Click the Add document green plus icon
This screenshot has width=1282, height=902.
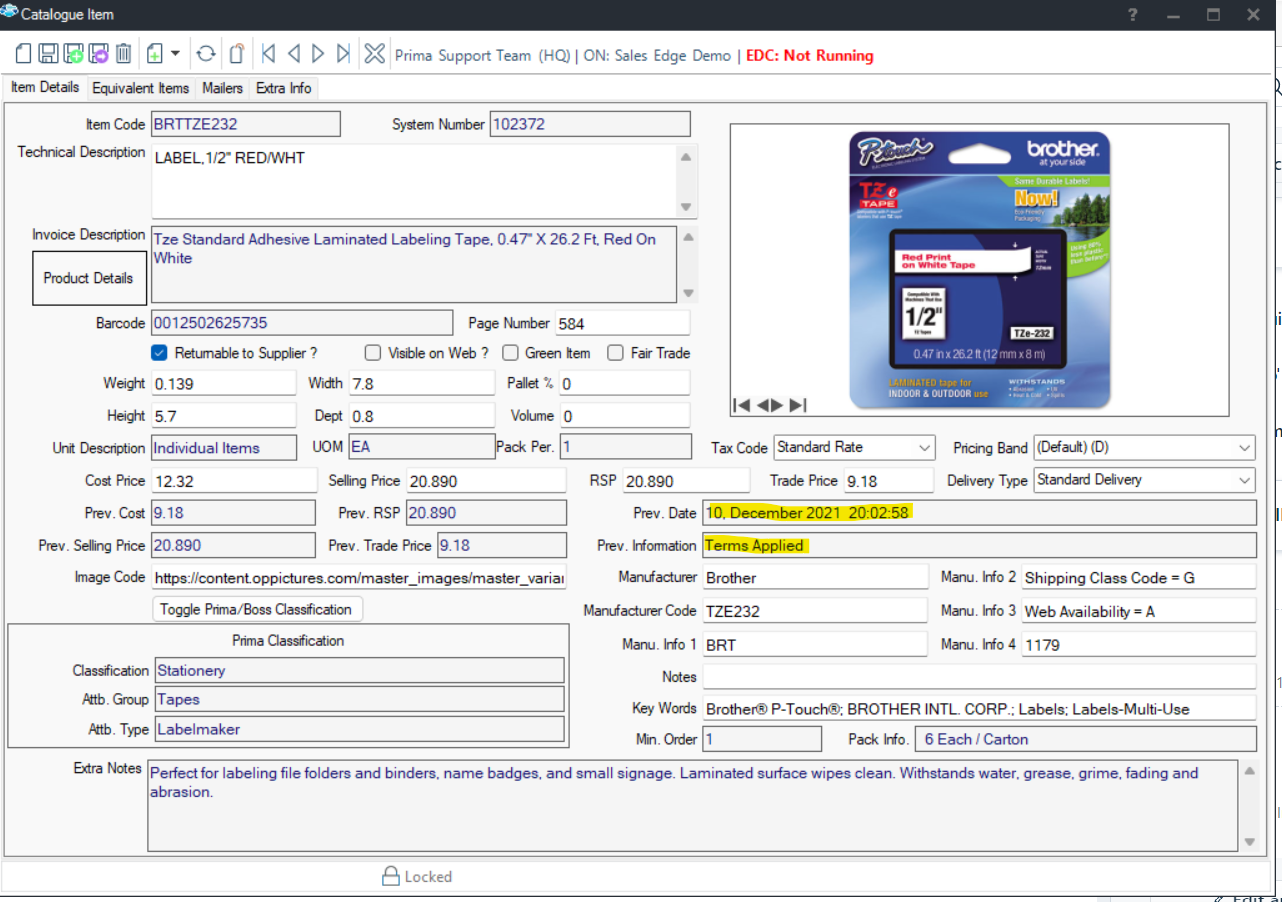point(154,54)
